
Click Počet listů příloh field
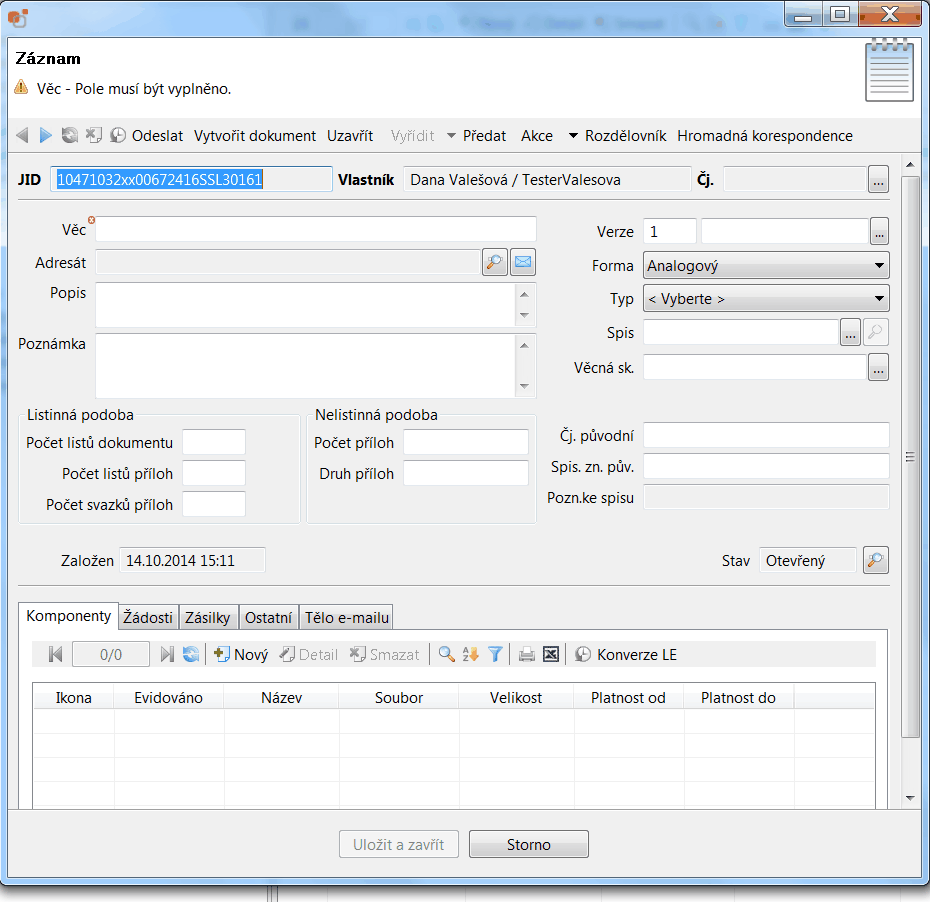[x=214, y=473]
